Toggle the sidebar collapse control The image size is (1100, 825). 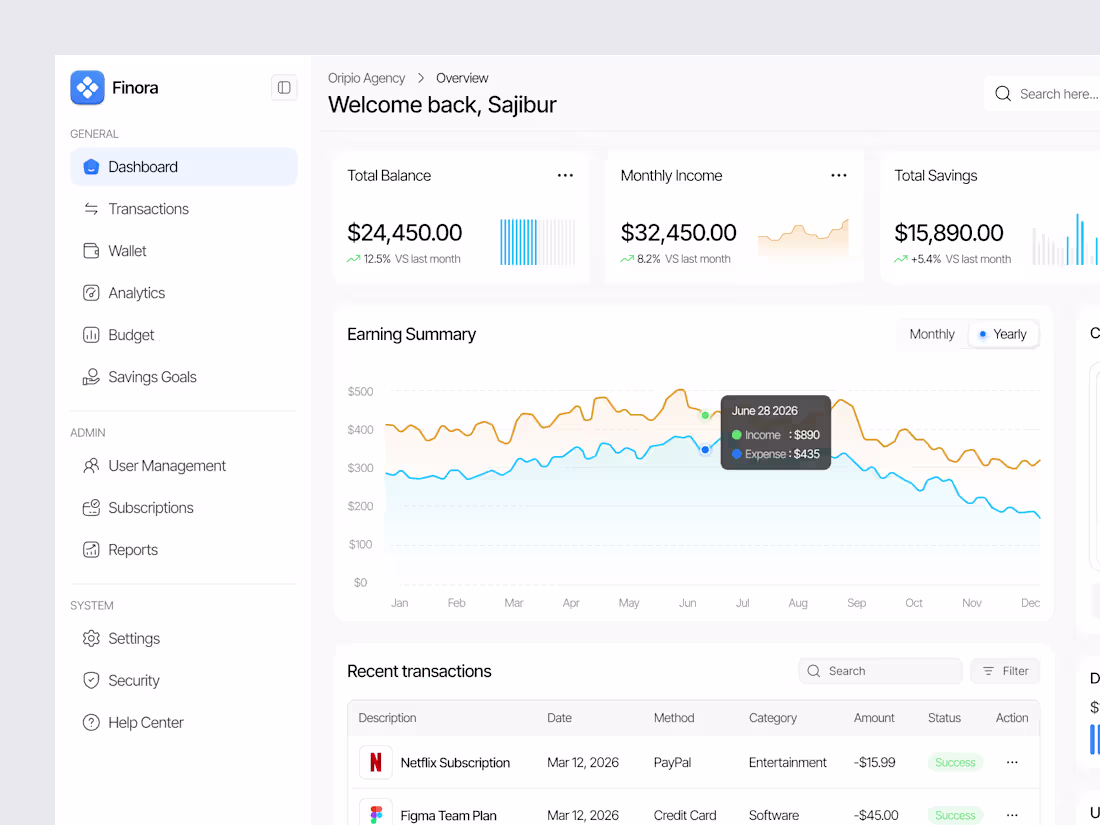(x=284, y=87)
